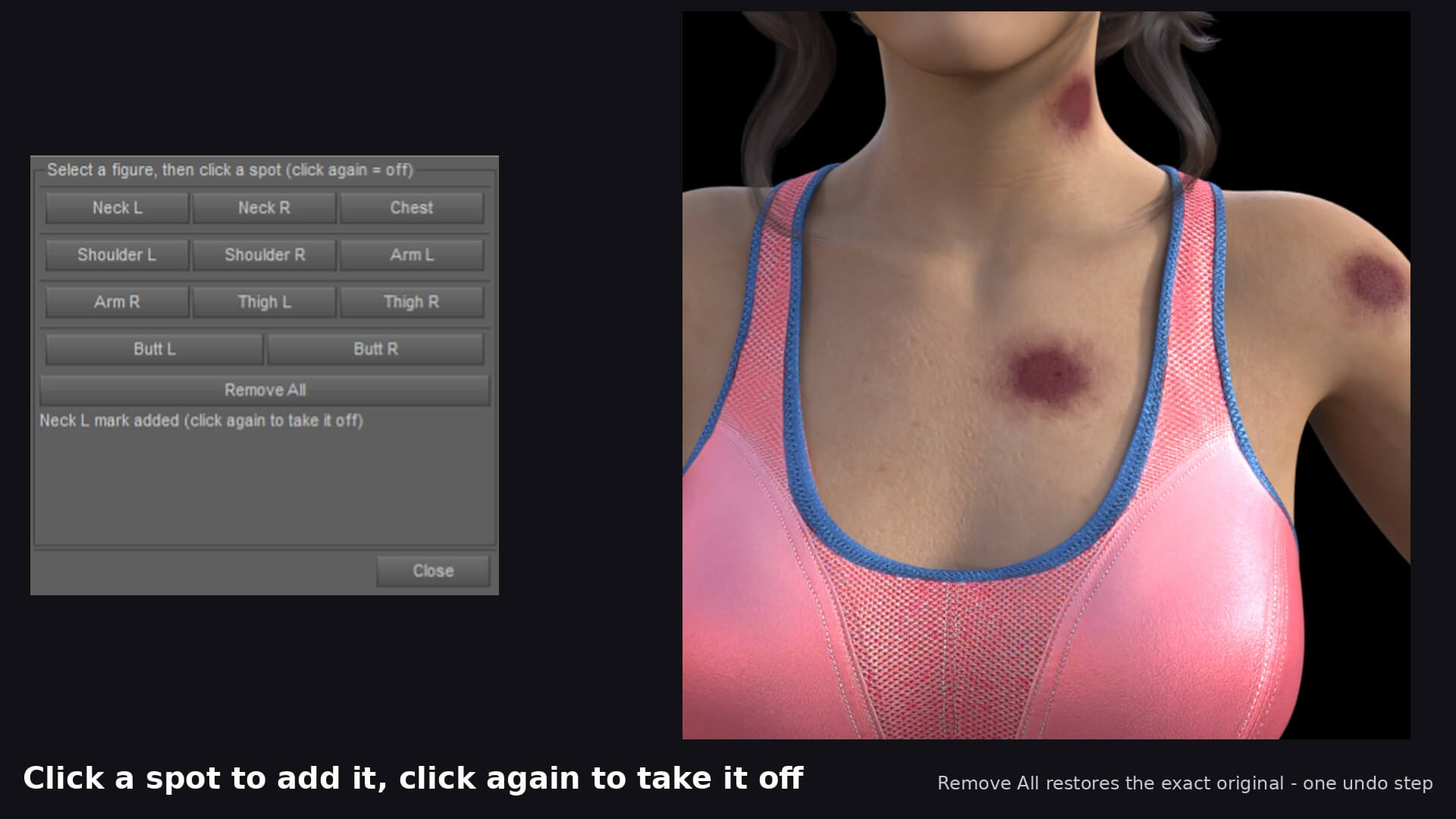This screenshot has width=1456, height=819.
Task: Toggle the Shoulder L spot
Action: click(117, 255)
